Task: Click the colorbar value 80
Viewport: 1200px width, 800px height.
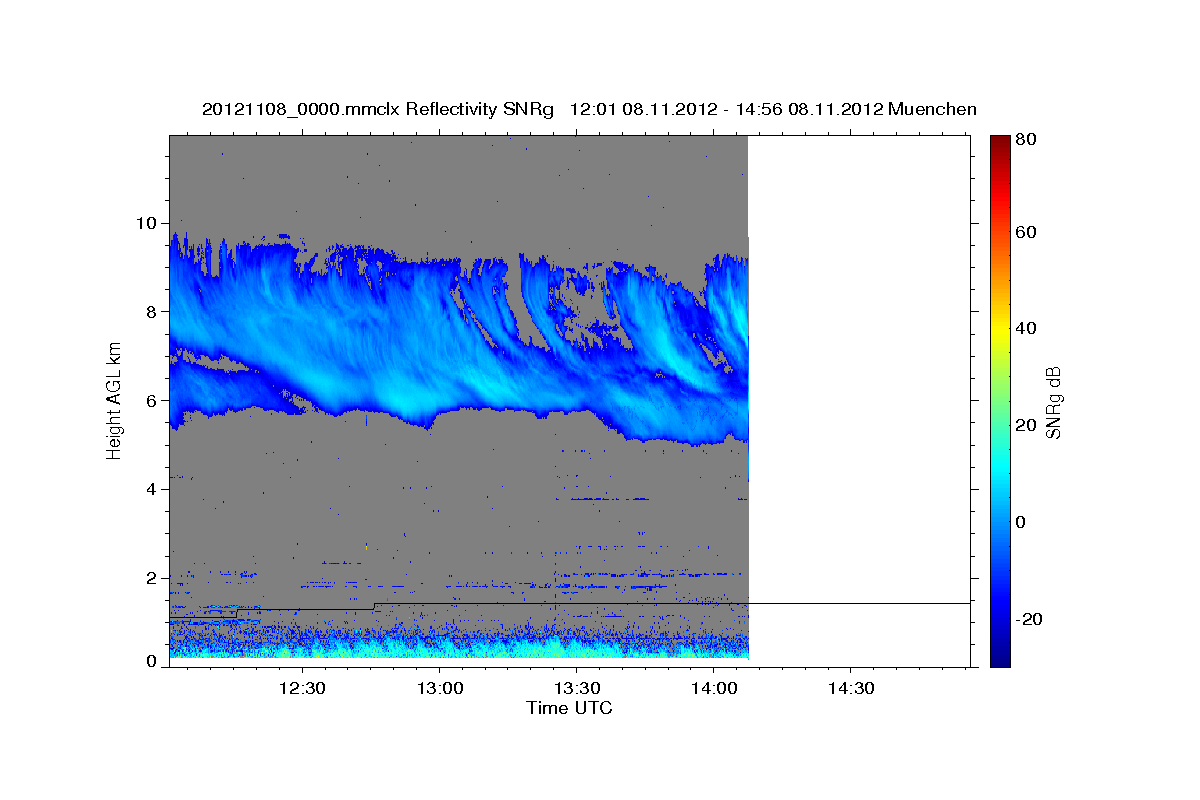Action: (x=1025, y=139)
